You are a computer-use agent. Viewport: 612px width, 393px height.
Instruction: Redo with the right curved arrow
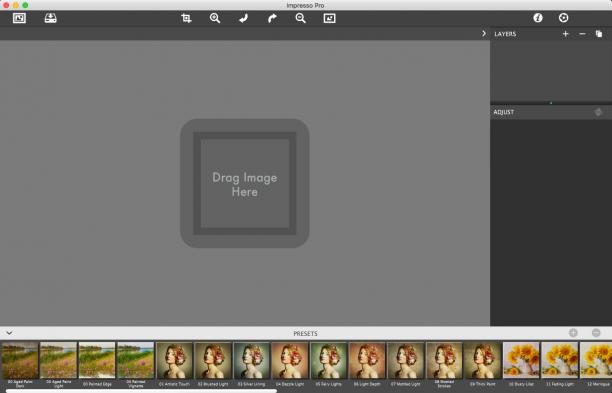click(272, 18)
